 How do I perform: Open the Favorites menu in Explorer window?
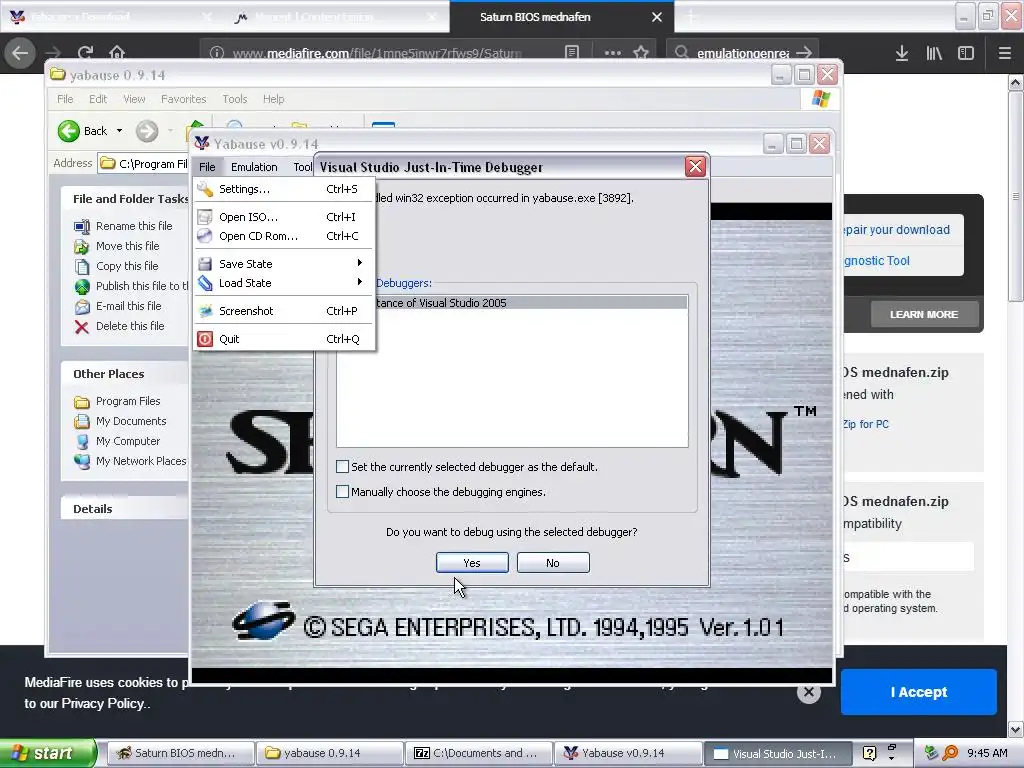(x=184, y=99)
